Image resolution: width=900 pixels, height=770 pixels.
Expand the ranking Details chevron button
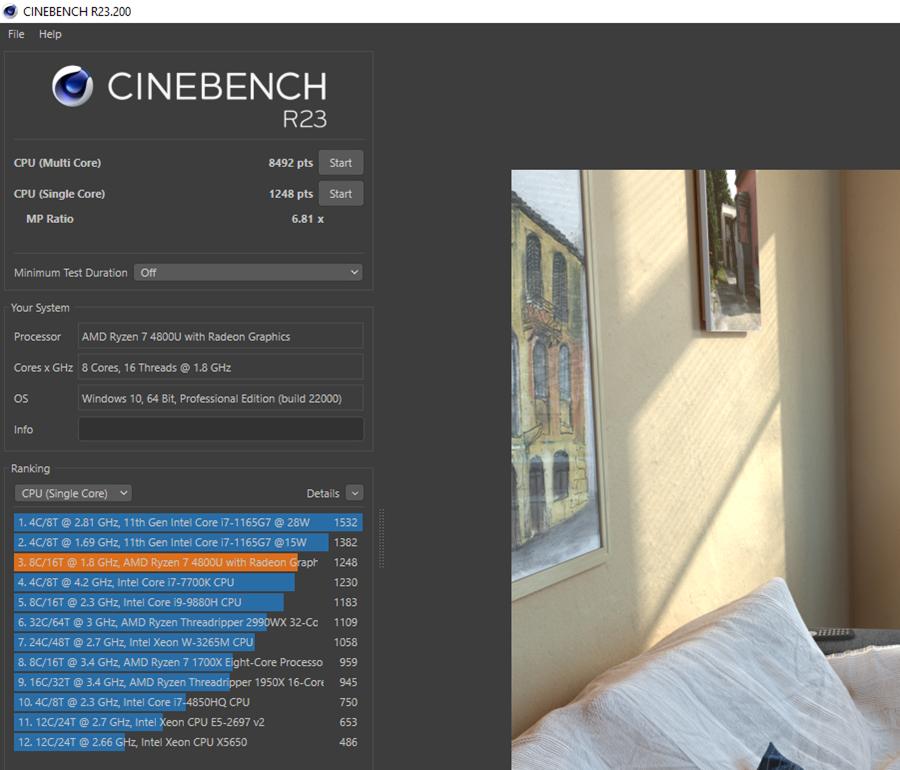point(355,493)
